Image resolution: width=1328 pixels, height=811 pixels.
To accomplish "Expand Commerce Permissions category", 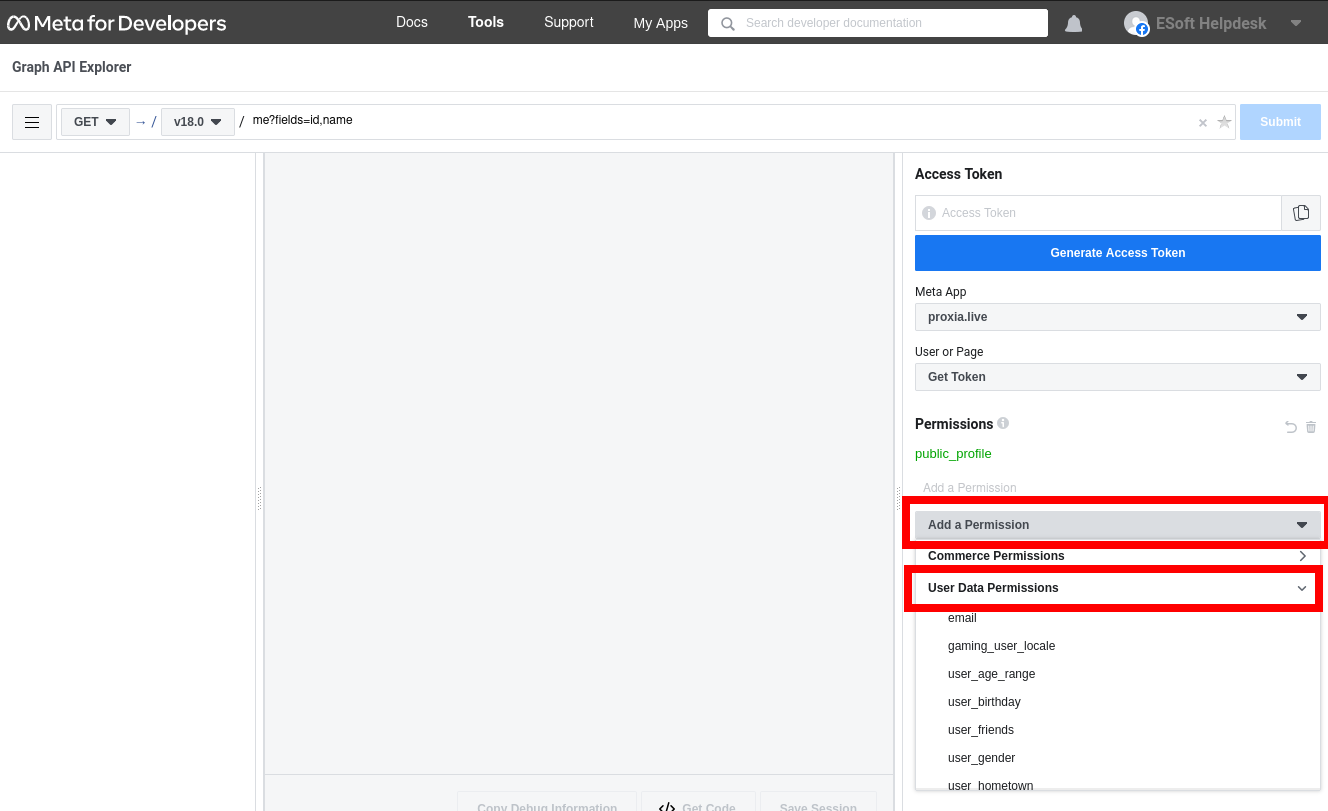I will click(x=1117, y=556).
